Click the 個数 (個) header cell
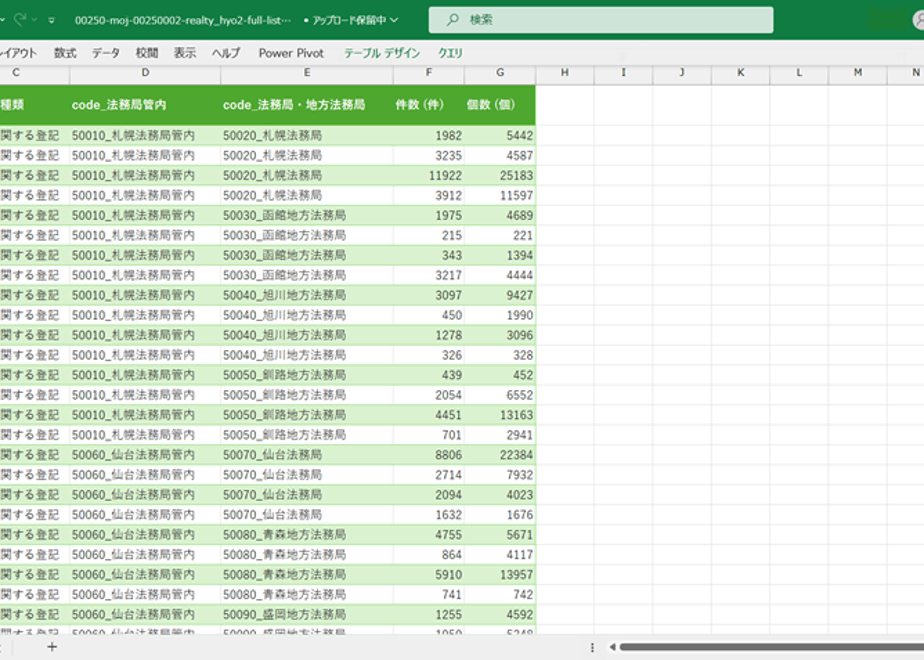This screenshot has width=924, height=660. click(x=500, y=105)
